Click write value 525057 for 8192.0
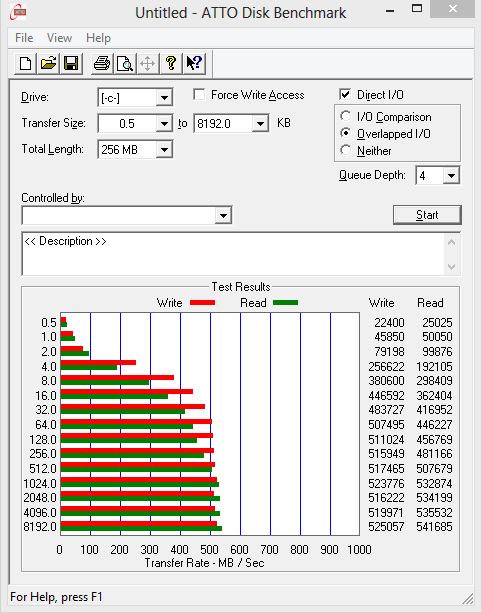Image resolution: width=482 pixels, height=613 pixels. 386,527
